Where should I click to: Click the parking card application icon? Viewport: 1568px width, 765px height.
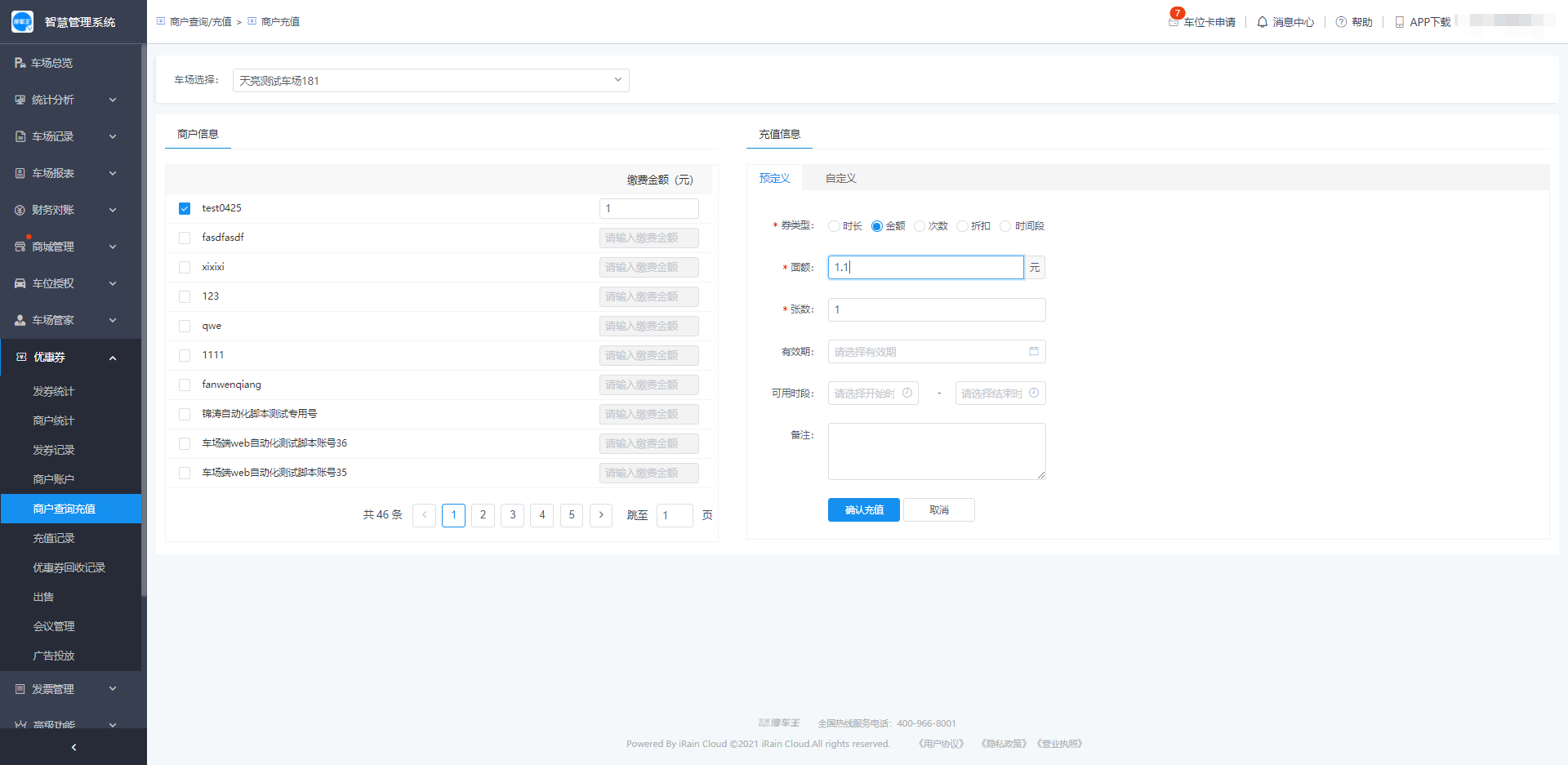1174,22
